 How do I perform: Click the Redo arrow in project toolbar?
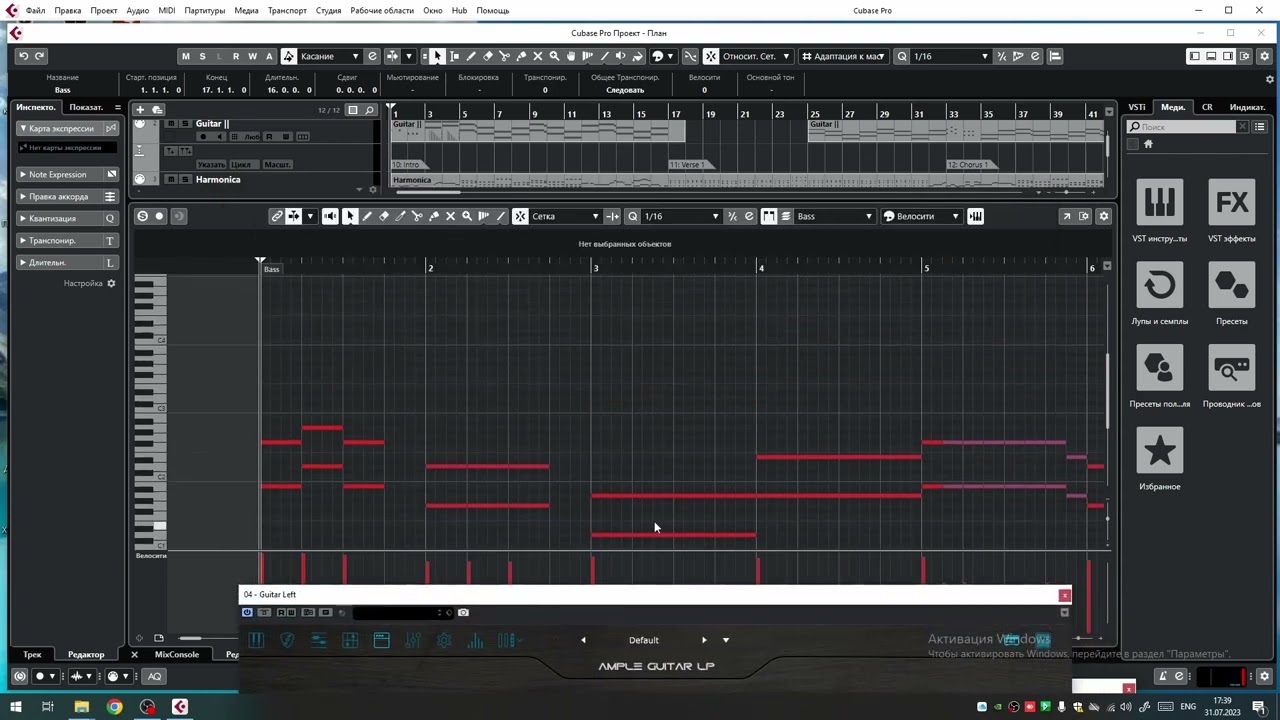click(39, 56)
